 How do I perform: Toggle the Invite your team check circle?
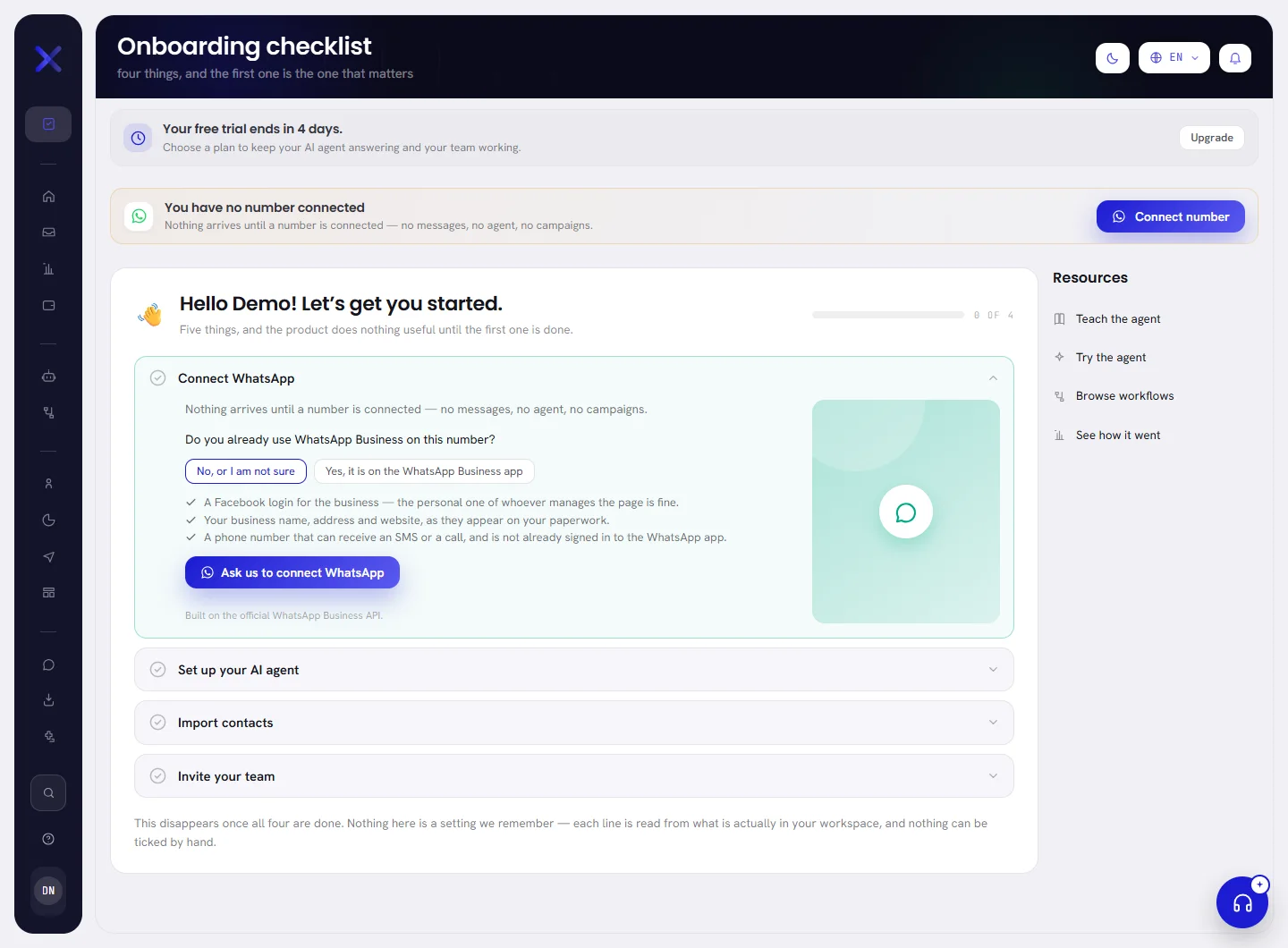(158, 776)
